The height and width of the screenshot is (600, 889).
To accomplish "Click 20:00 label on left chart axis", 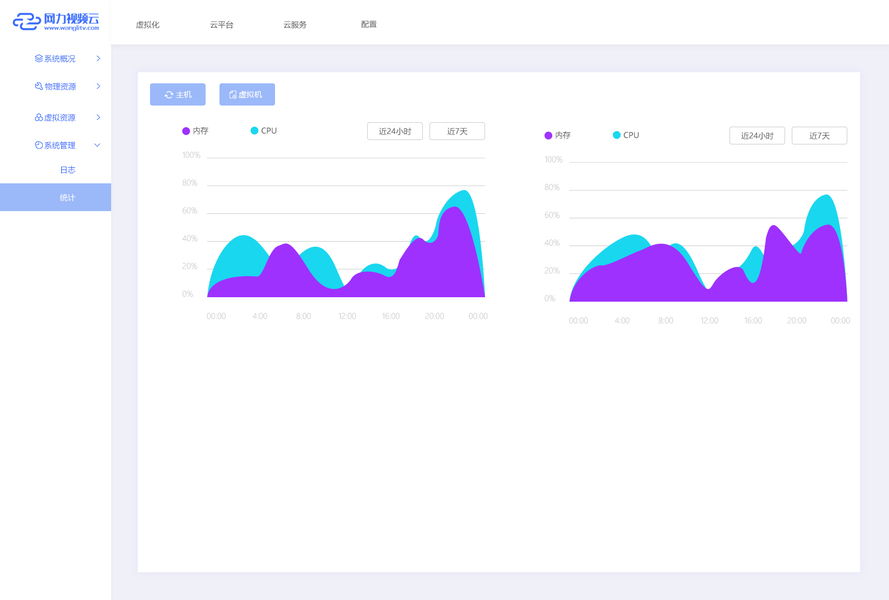I will [434, 316].
